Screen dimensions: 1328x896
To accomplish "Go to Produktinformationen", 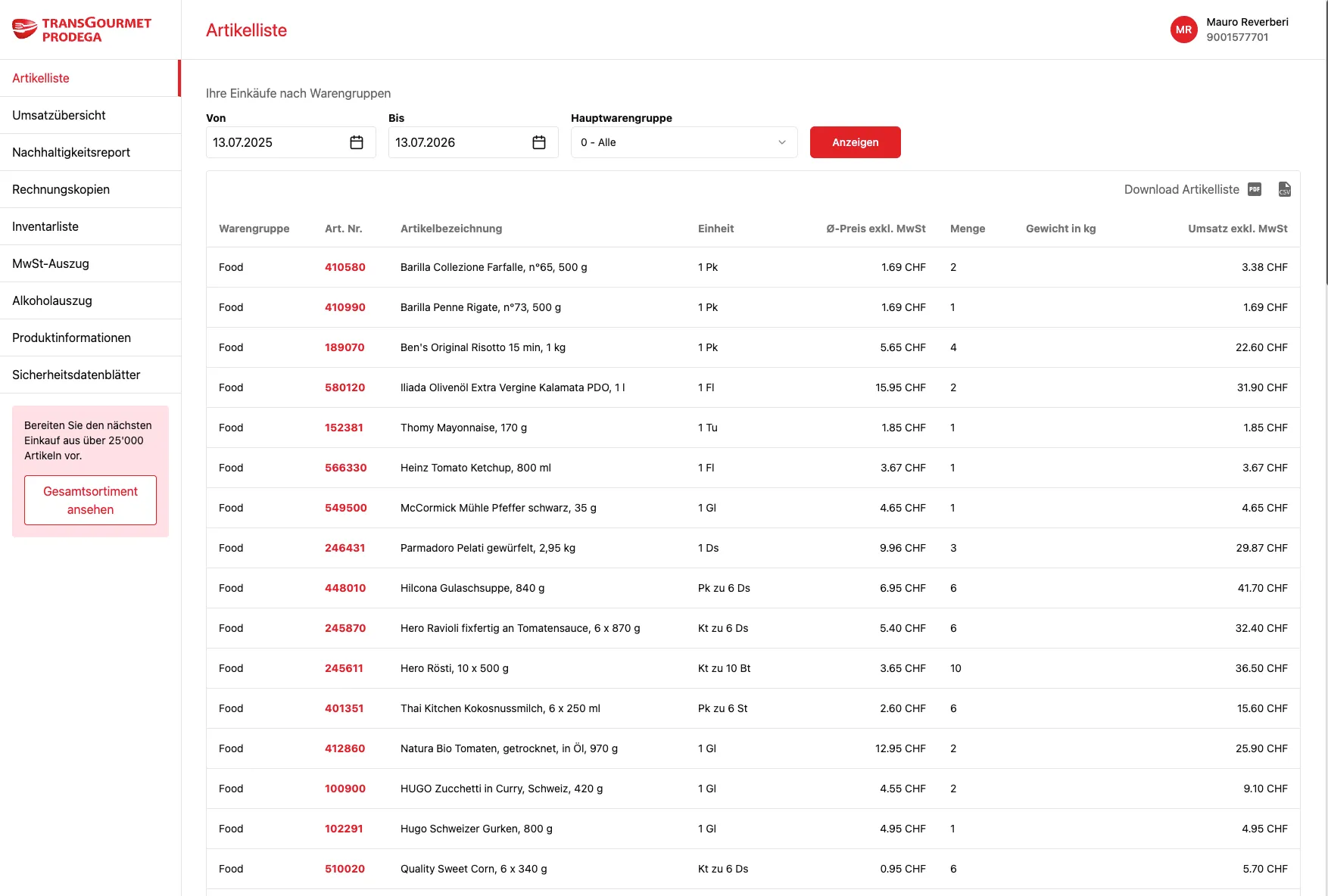I will tap(90, 338).
